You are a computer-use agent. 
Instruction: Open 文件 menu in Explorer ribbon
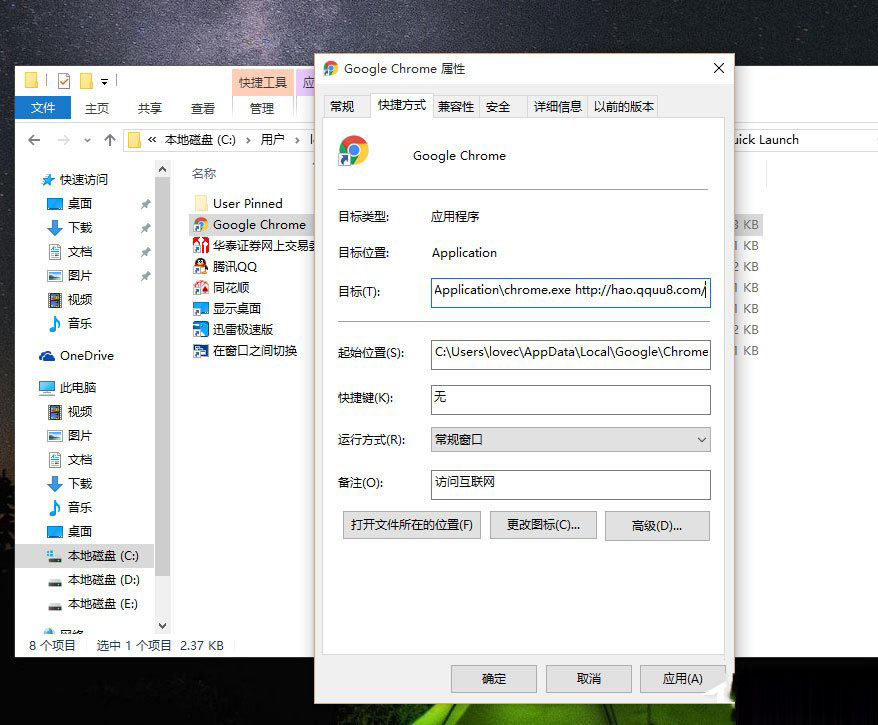[x=43, y=107]
